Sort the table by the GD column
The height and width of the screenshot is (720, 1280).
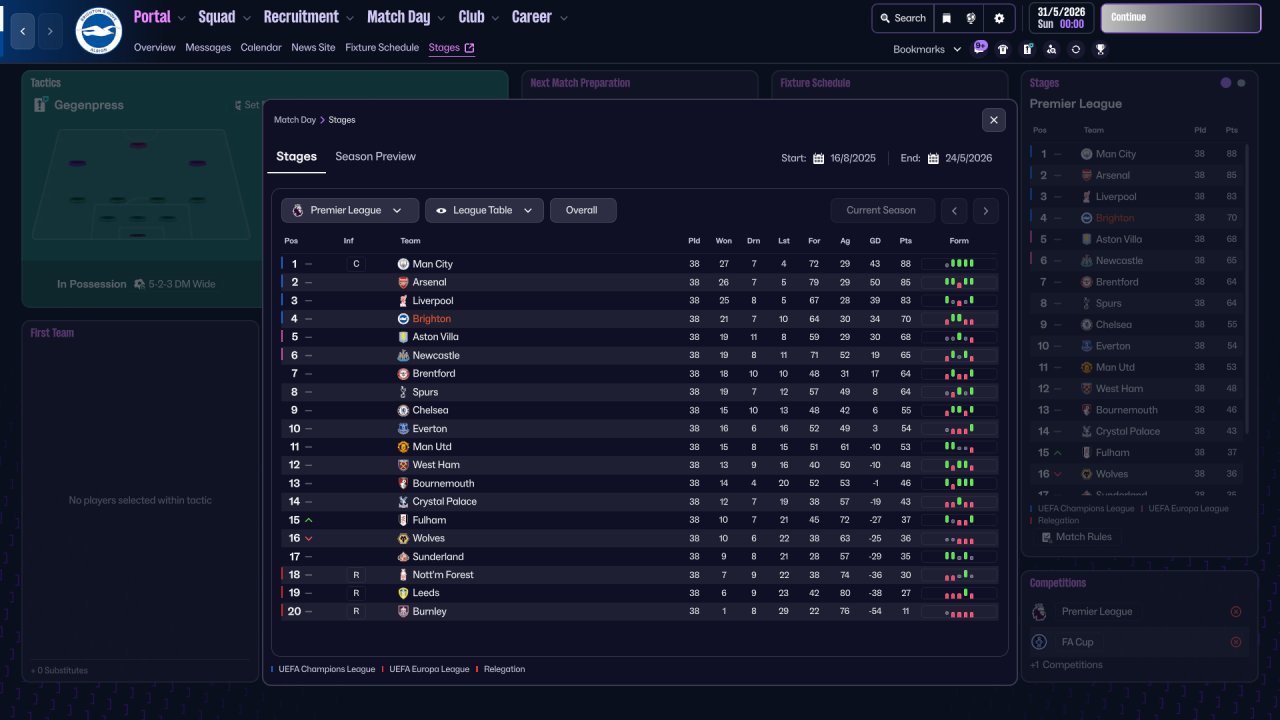tap(875, 241)
